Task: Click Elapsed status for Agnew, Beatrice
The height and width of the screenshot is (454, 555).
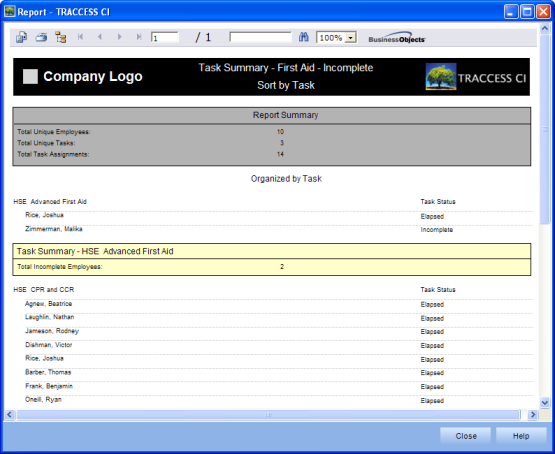Action: 432,304
